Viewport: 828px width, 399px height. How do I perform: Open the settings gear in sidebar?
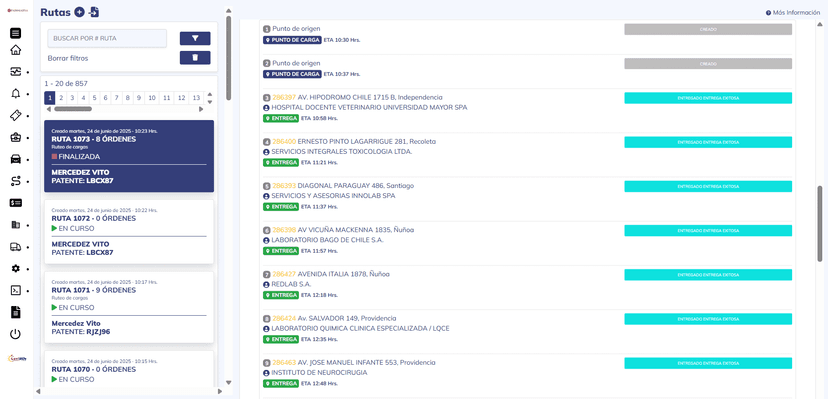click(16, 269)
